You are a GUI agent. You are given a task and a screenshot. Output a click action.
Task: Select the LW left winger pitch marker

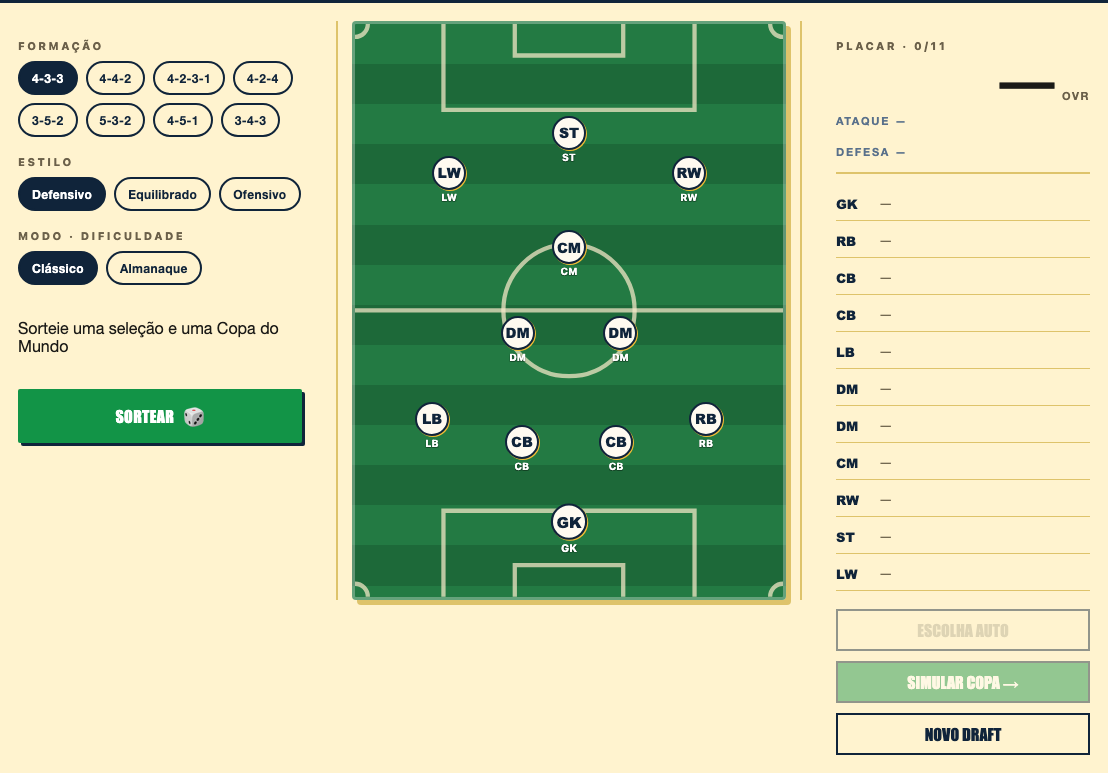pyautogui.click(x=449, y=173)
